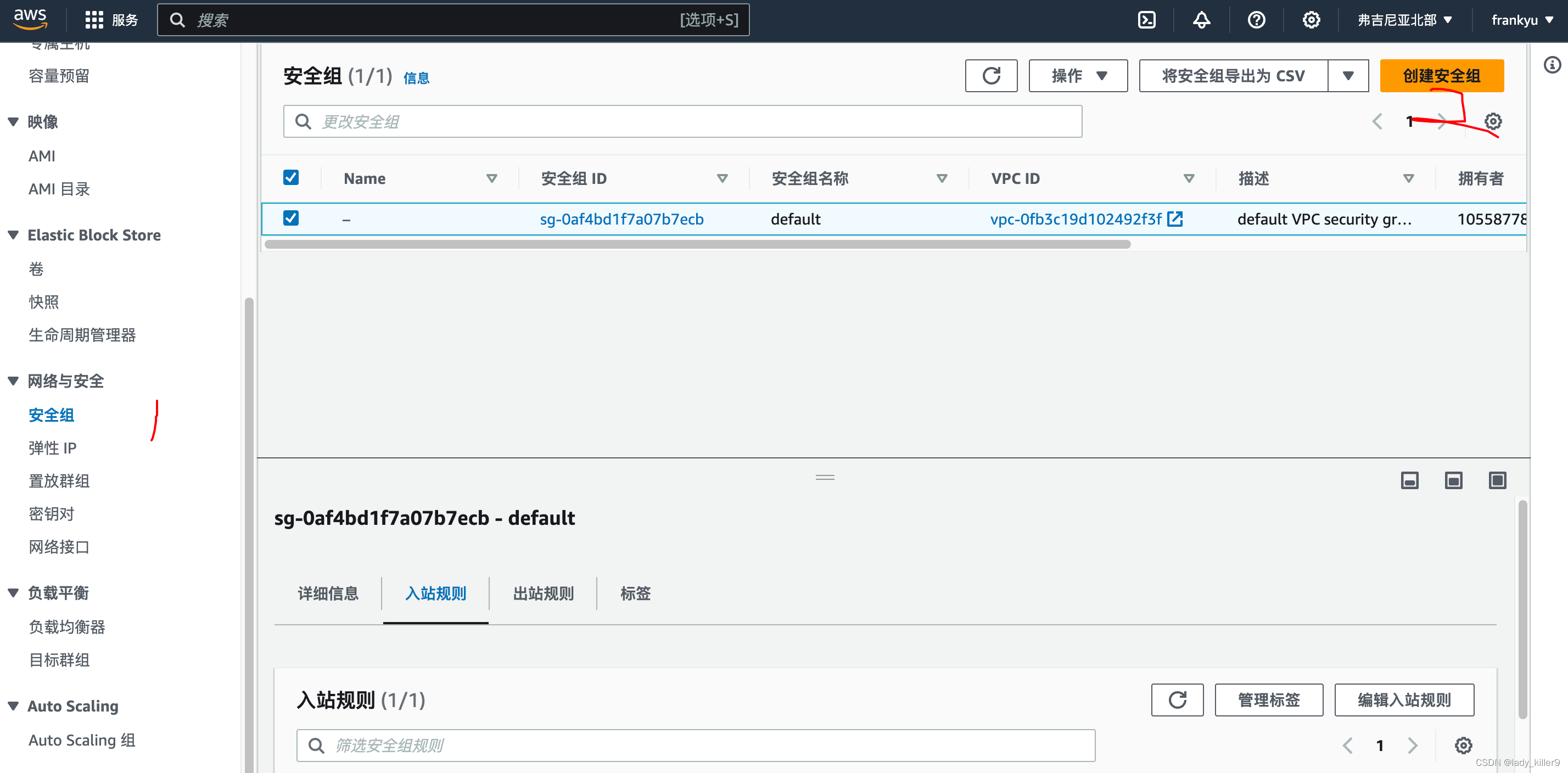
Task: Click the 编辑入站规则 button
Action: click(x=1404, y=699)
